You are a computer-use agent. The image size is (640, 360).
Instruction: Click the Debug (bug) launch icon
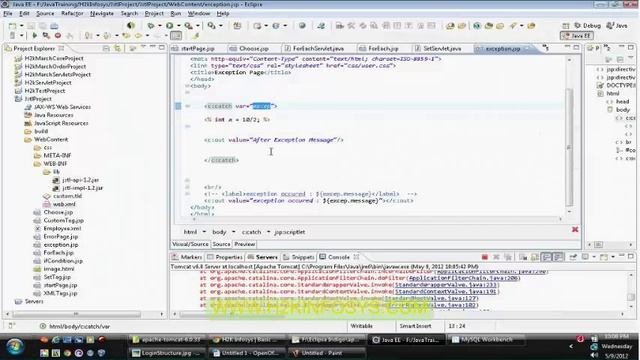pos(151,26)
